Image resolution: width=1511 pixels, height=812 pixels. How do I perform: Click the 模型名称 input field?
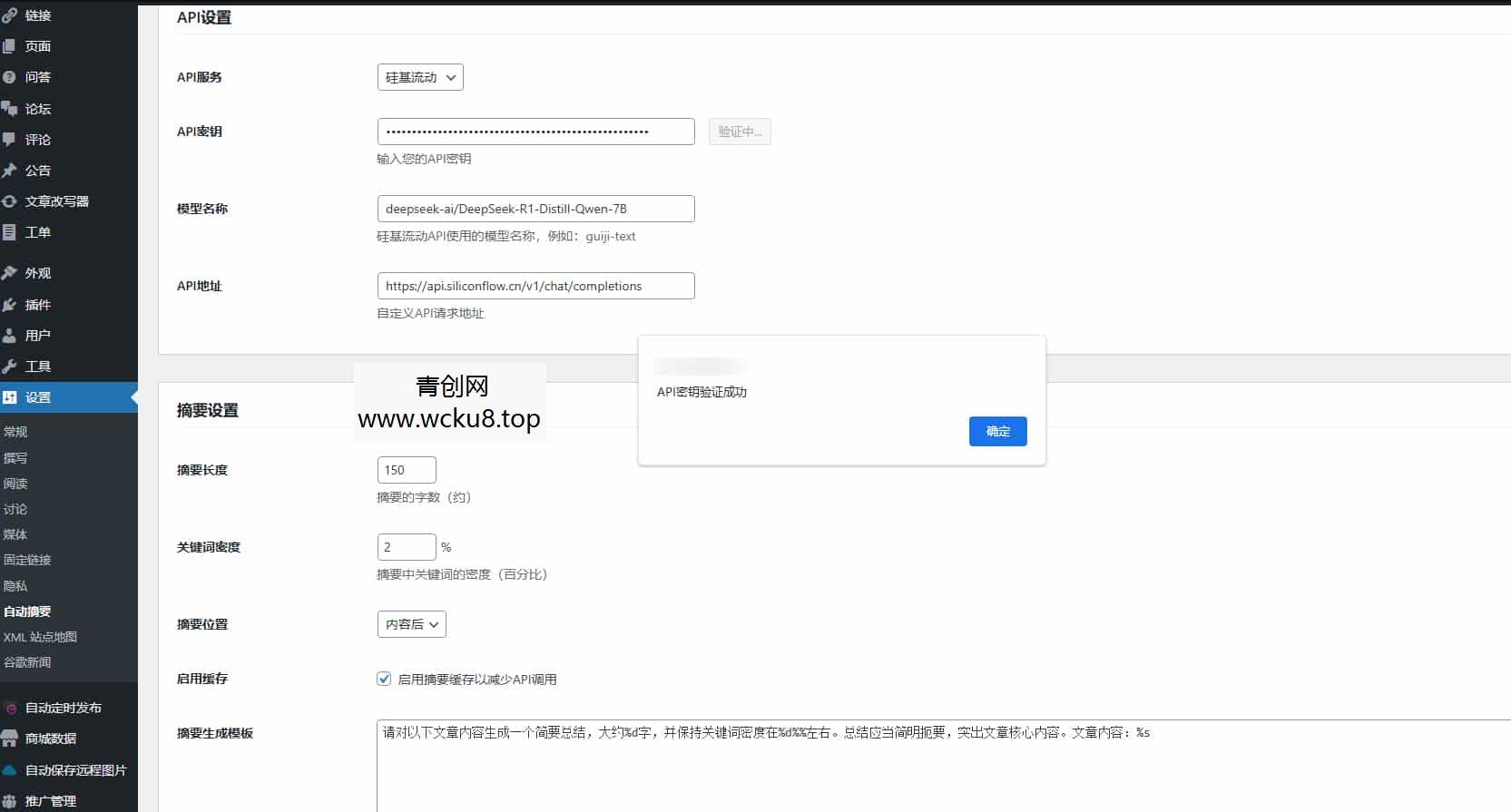tap(535, 209)
